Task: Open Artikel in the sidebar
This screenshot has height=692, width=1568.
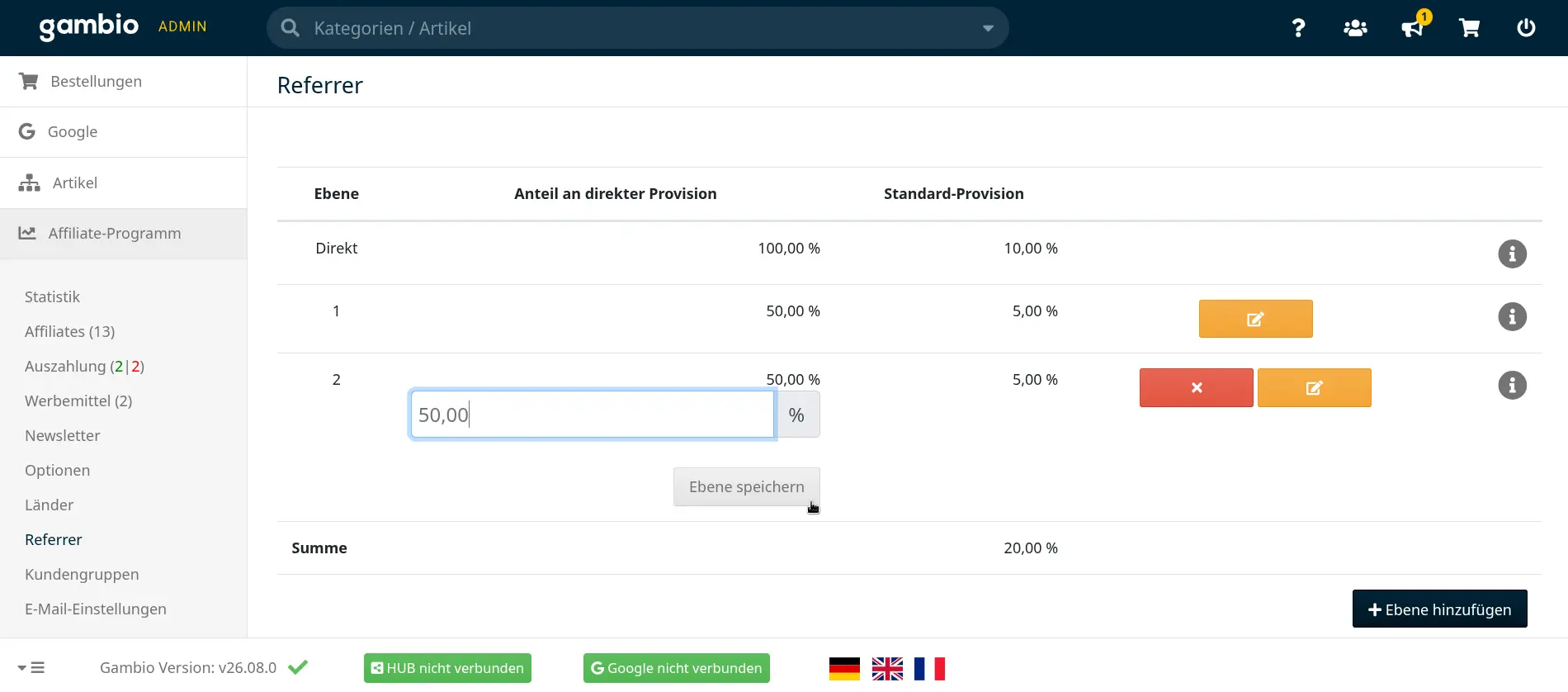Action: [x=123, y=182]
